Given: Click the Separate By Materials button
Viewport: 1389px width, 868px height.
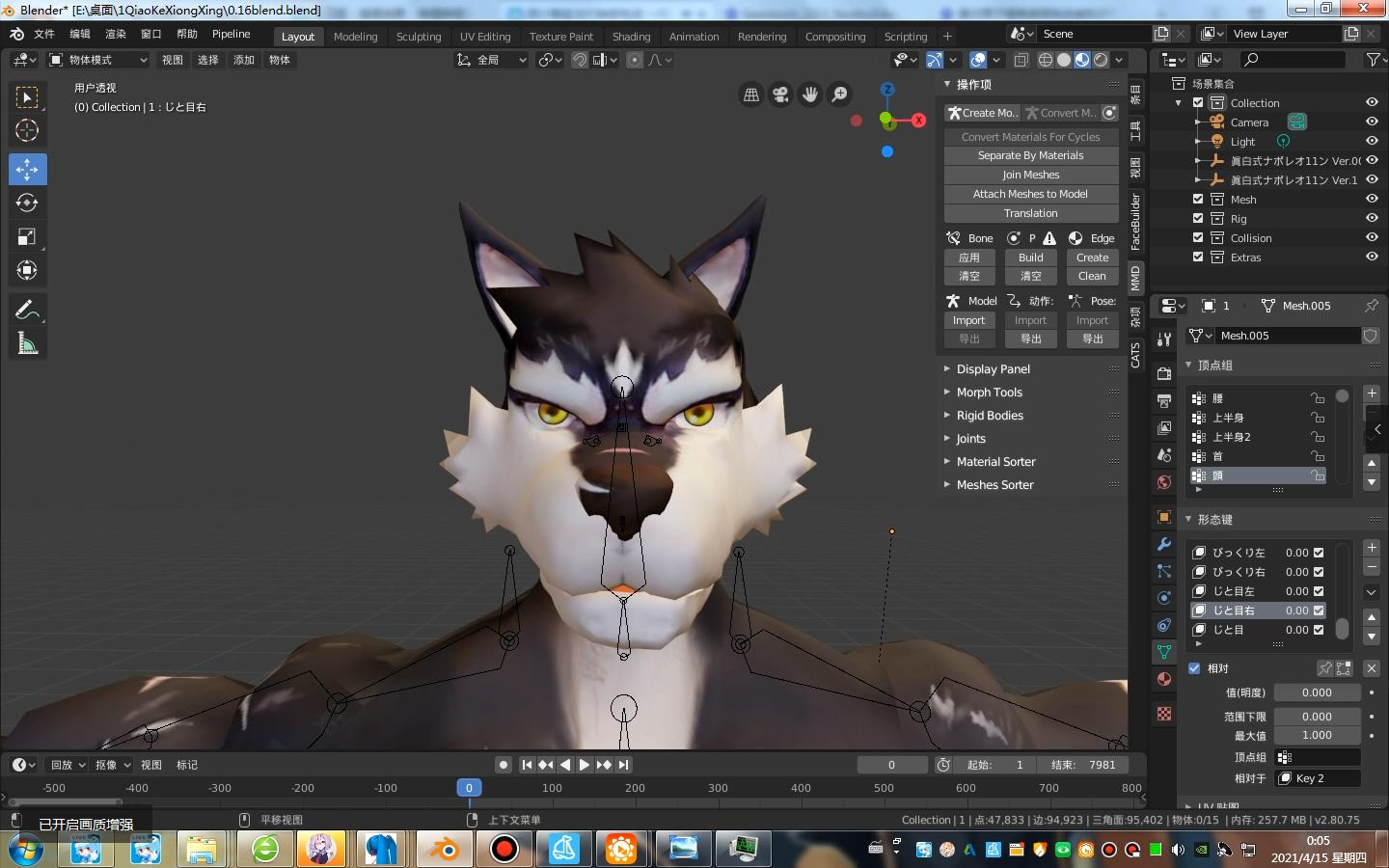Looking at the screenshot, I should pyautogui.click(x=1030, y=156).
